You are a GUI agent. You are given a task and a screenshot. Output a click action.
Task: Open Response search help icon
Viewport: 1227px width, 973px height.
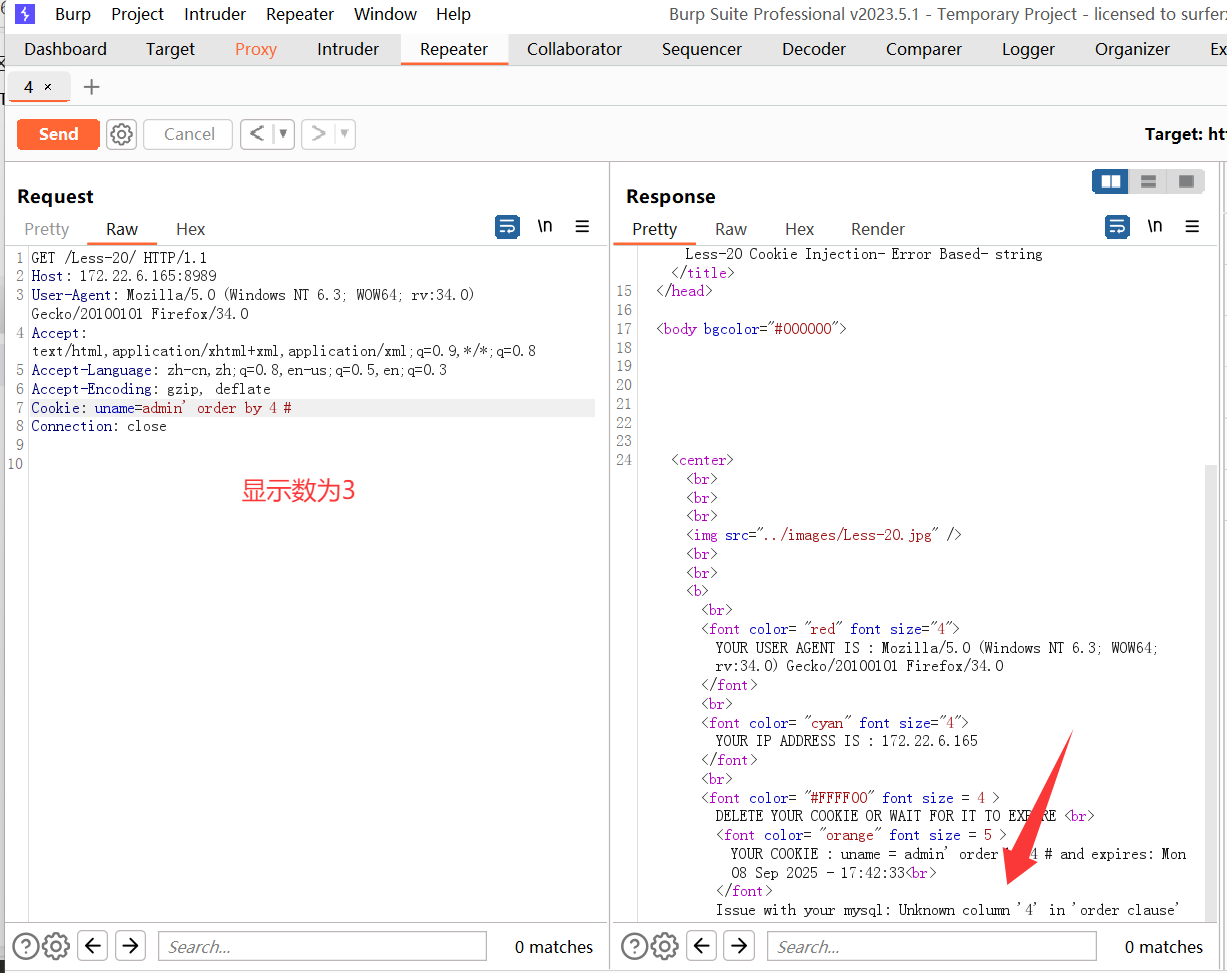tap(635, 946)
